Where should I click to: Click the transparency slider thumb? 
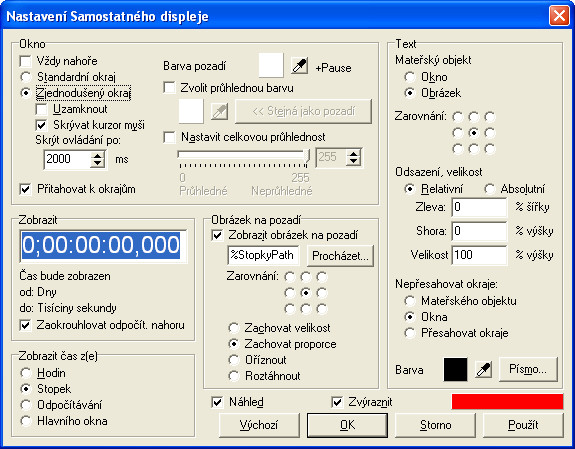click(307, 157)
